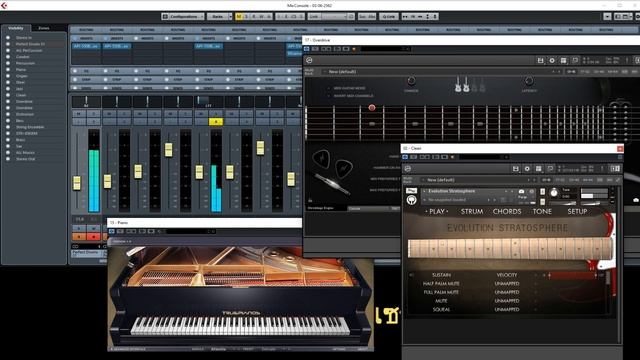Click the yellow highlighted channel button in MixConsole
Viewport: 640px width, 360px height.
pos(216,122)
